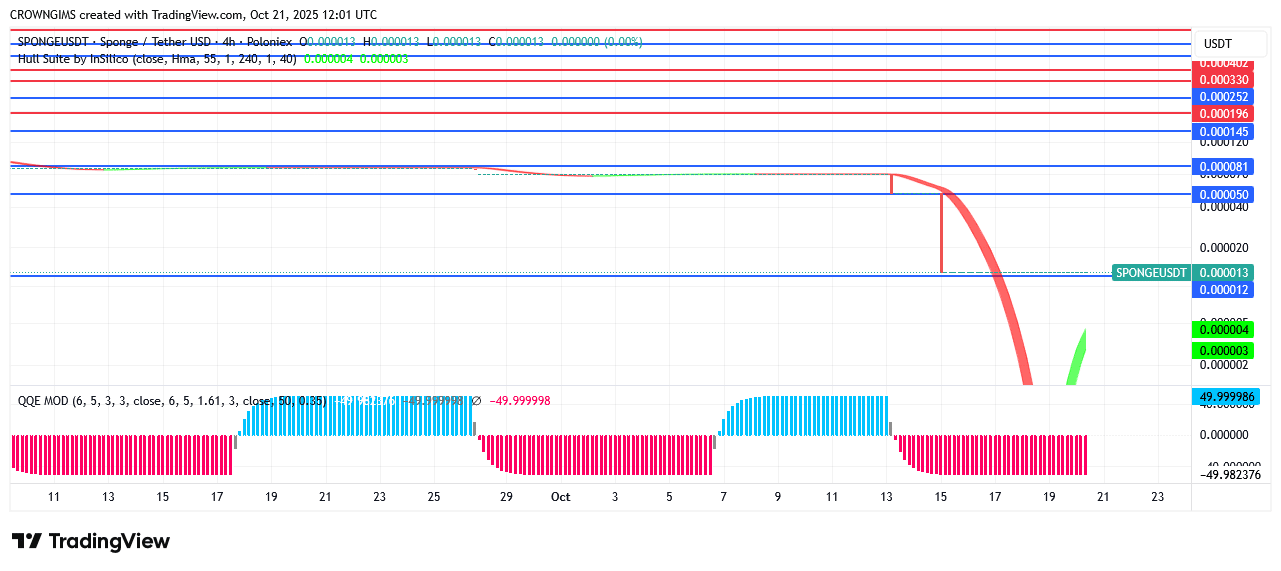
Task: Click the 0.000013 current price label
Action: point(1223,273)
